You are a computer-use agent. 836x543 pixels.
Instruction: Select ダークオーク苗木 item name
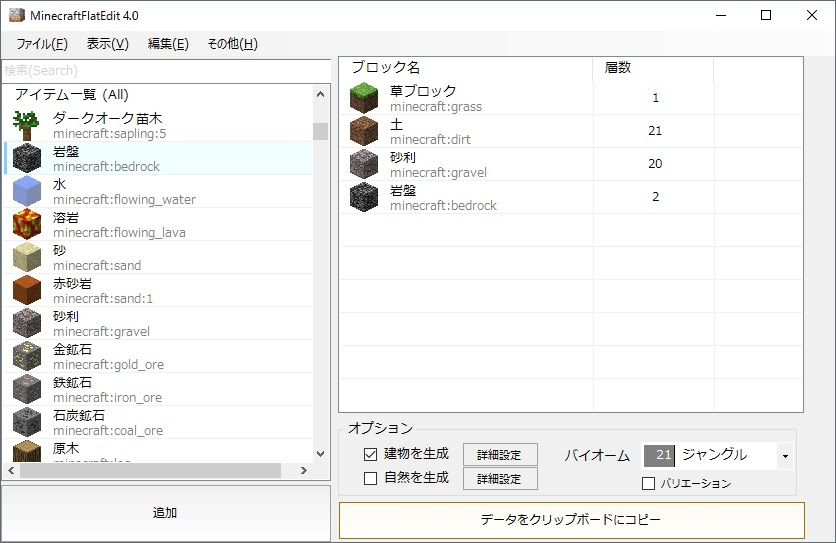tap(107, 118)
